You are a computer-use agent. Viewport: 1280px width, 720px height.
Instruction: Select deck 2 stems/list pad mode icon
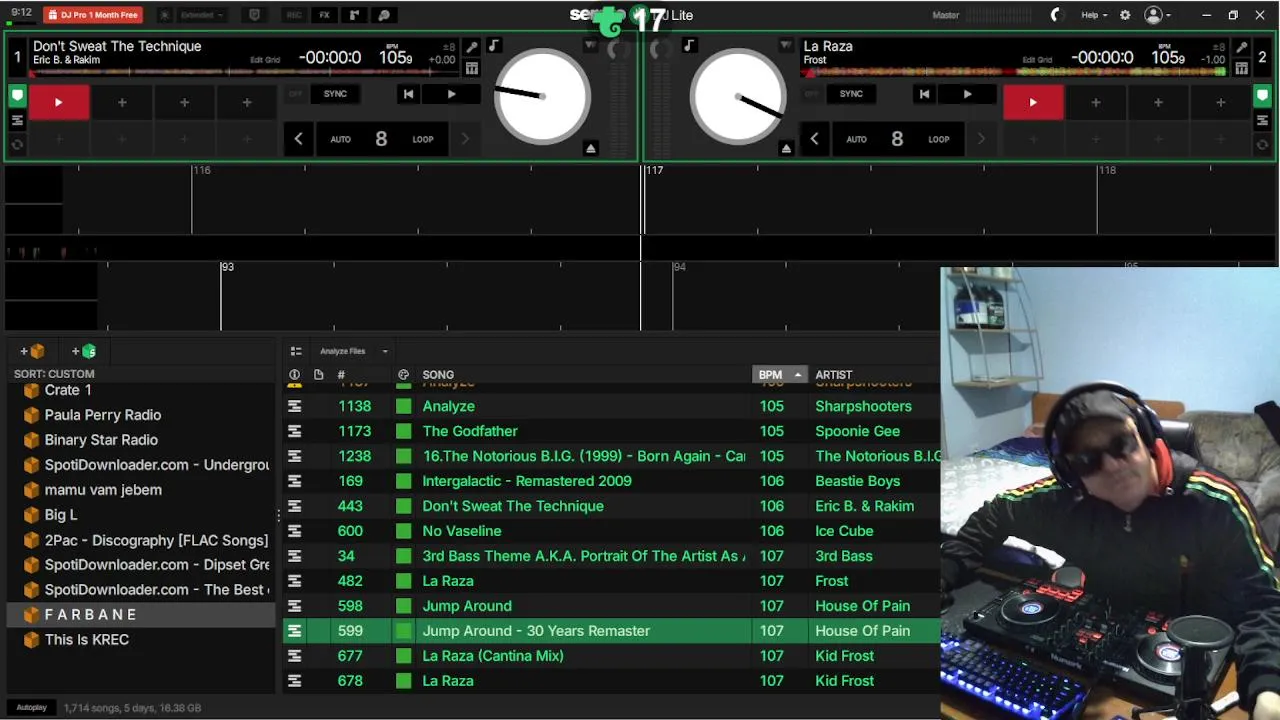tap(1262, 120)
